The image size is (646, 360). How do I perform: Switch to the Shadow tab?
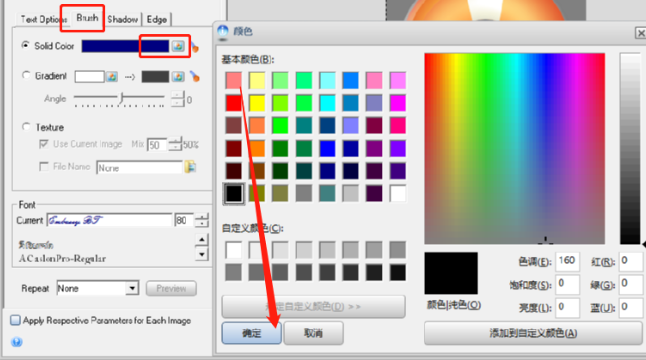(123, 19)
